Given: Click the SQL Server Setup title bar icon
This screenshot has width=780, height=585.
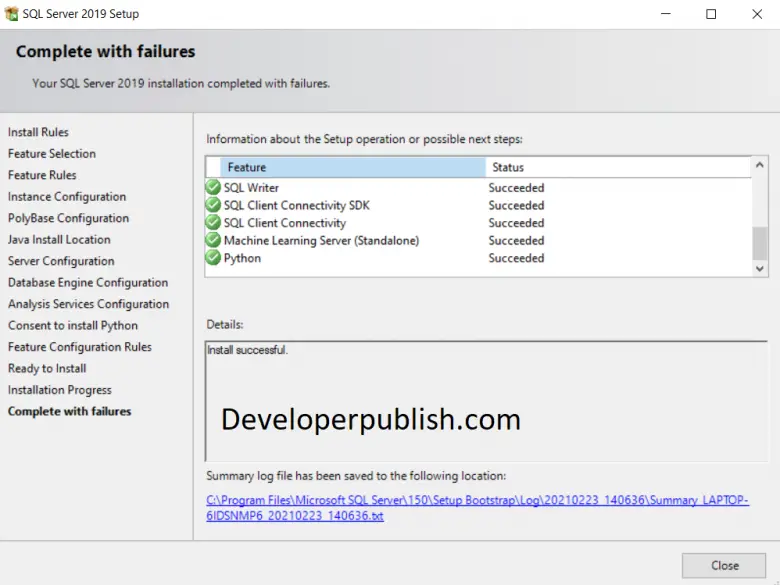Looking at the screenshot, I should pyautogui.click(x=11, y=13).
